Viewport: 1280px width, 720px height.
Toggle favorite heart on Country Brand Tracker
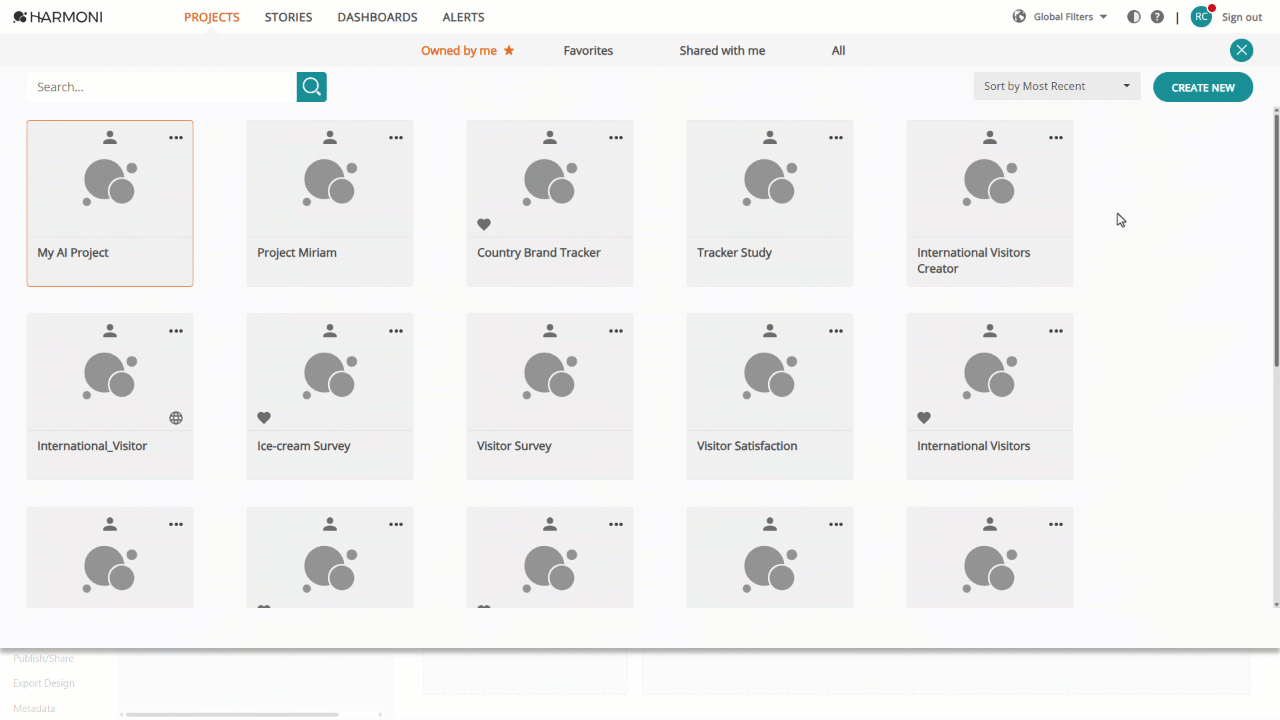point(484,225)
